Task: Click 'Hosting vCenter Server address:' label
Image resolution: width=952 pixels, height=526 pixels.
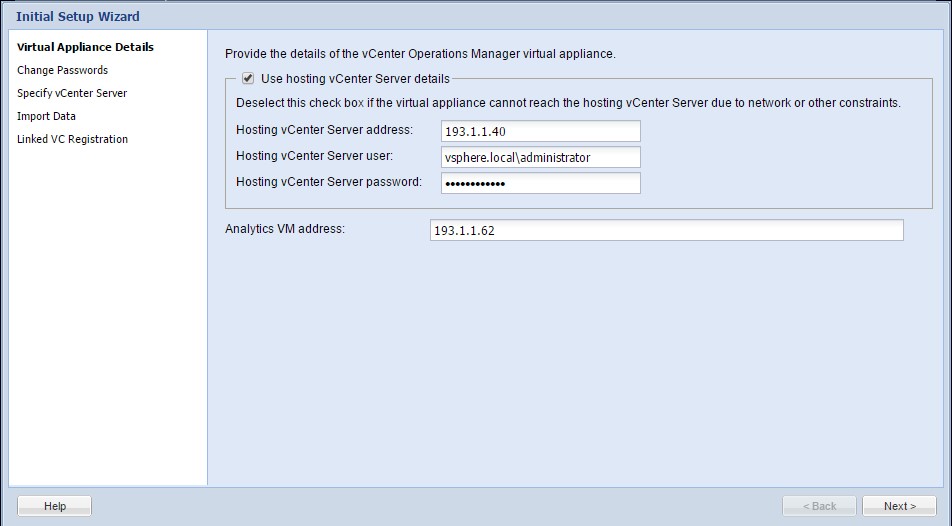Action: (324, 129)
